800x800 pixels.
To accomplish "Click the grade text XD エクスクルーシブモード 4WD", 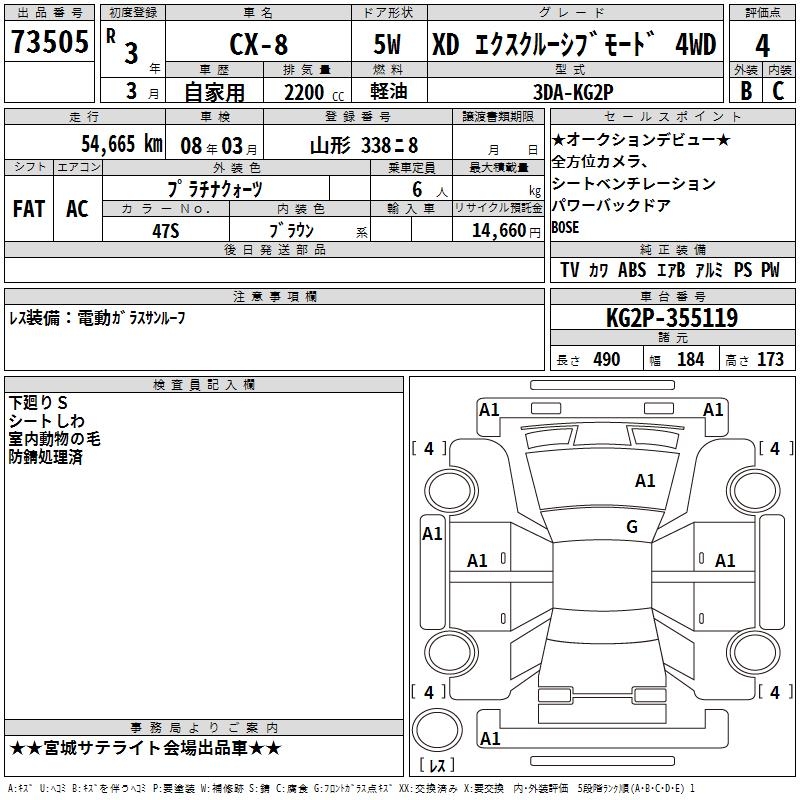I will [574, 44].
